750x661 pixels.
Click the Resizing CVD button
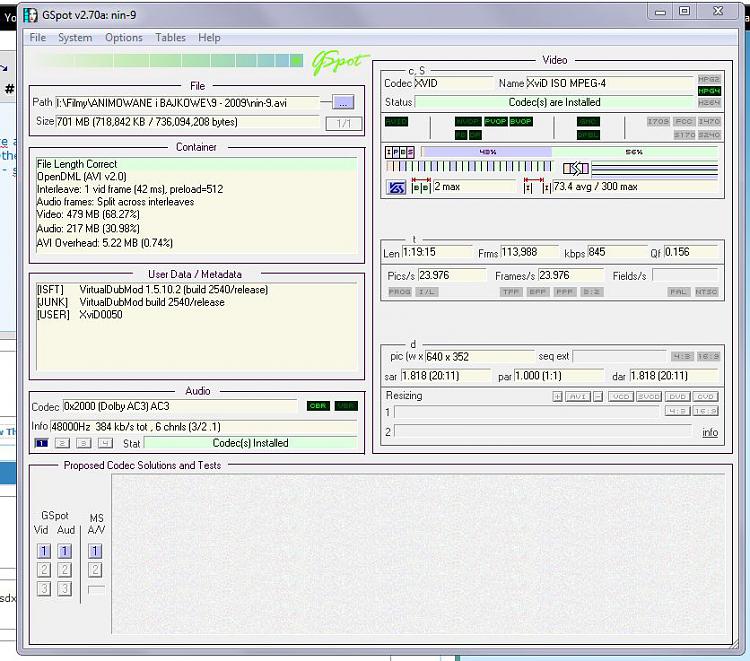coord(706,397)
